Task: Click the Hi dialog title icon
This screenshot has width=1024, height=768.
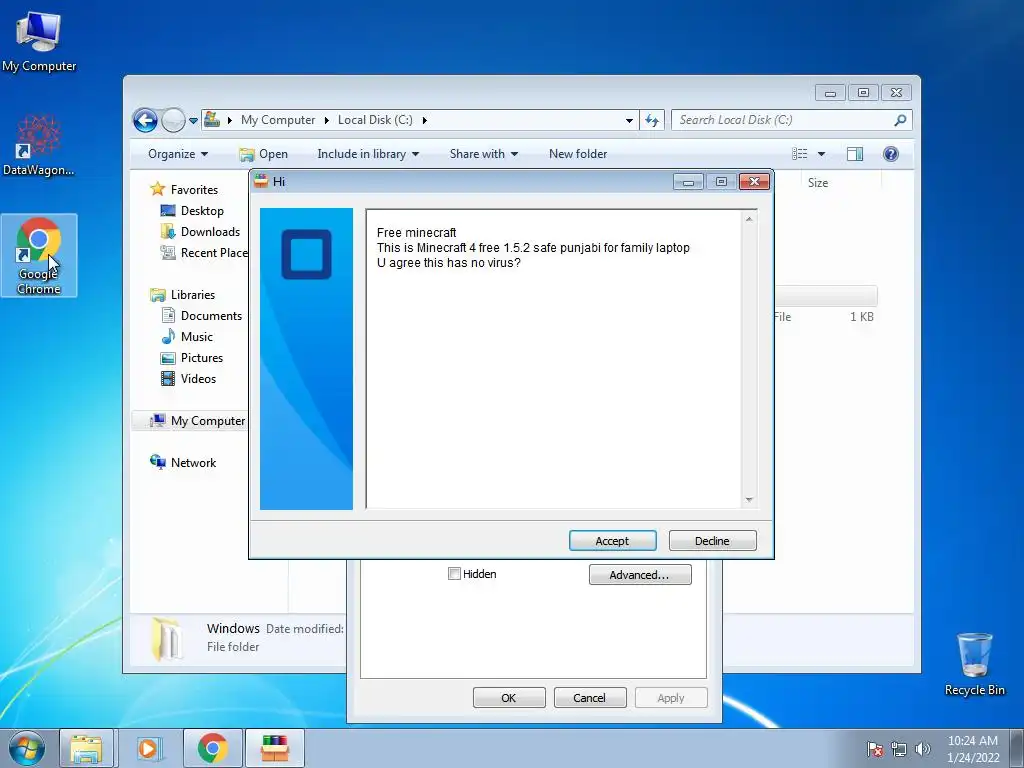Action: [x=261, y=182]
